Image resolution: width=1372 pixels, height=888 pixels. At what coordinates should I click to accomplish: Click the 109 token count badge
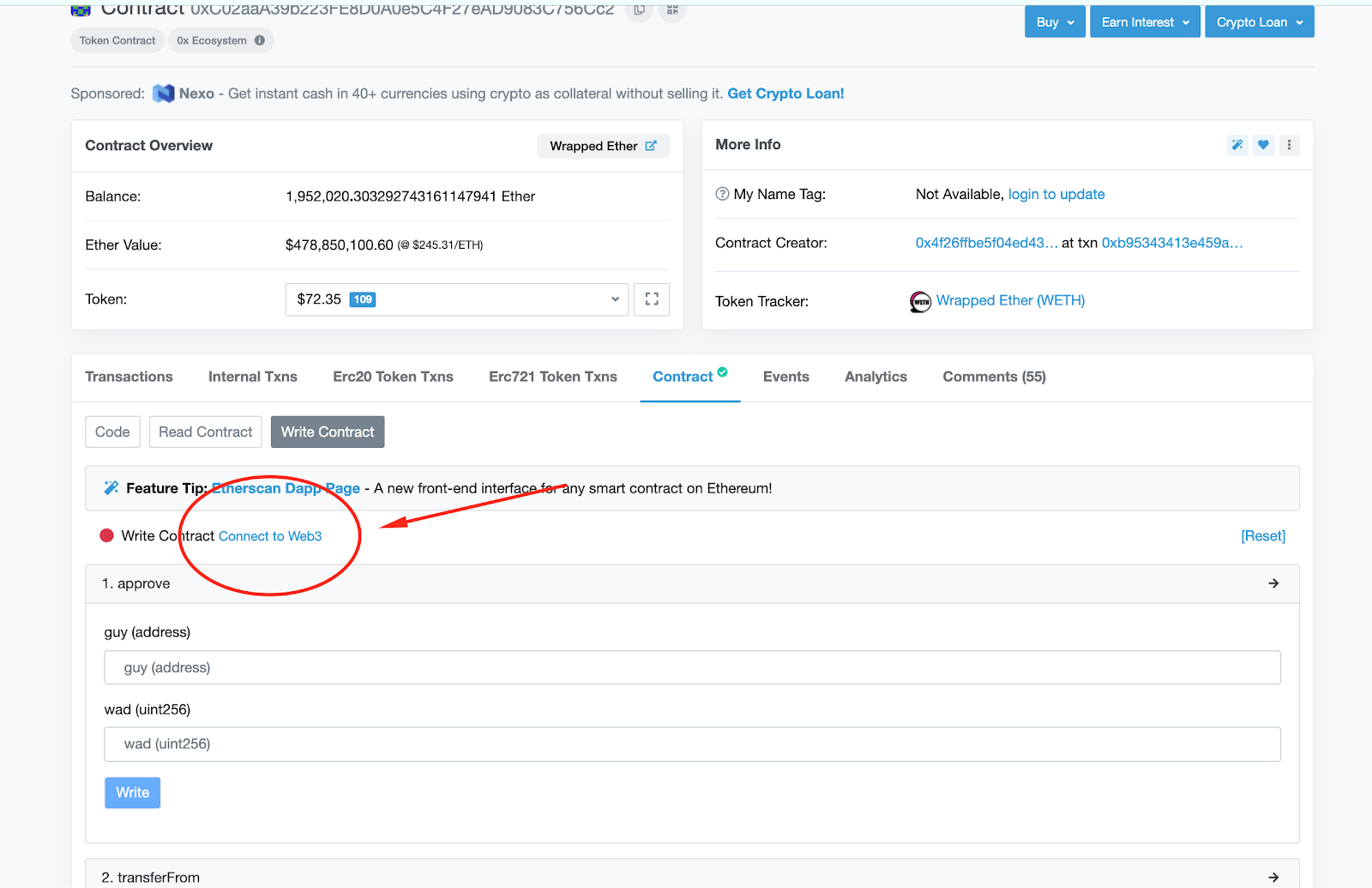[x=363, y=299]
